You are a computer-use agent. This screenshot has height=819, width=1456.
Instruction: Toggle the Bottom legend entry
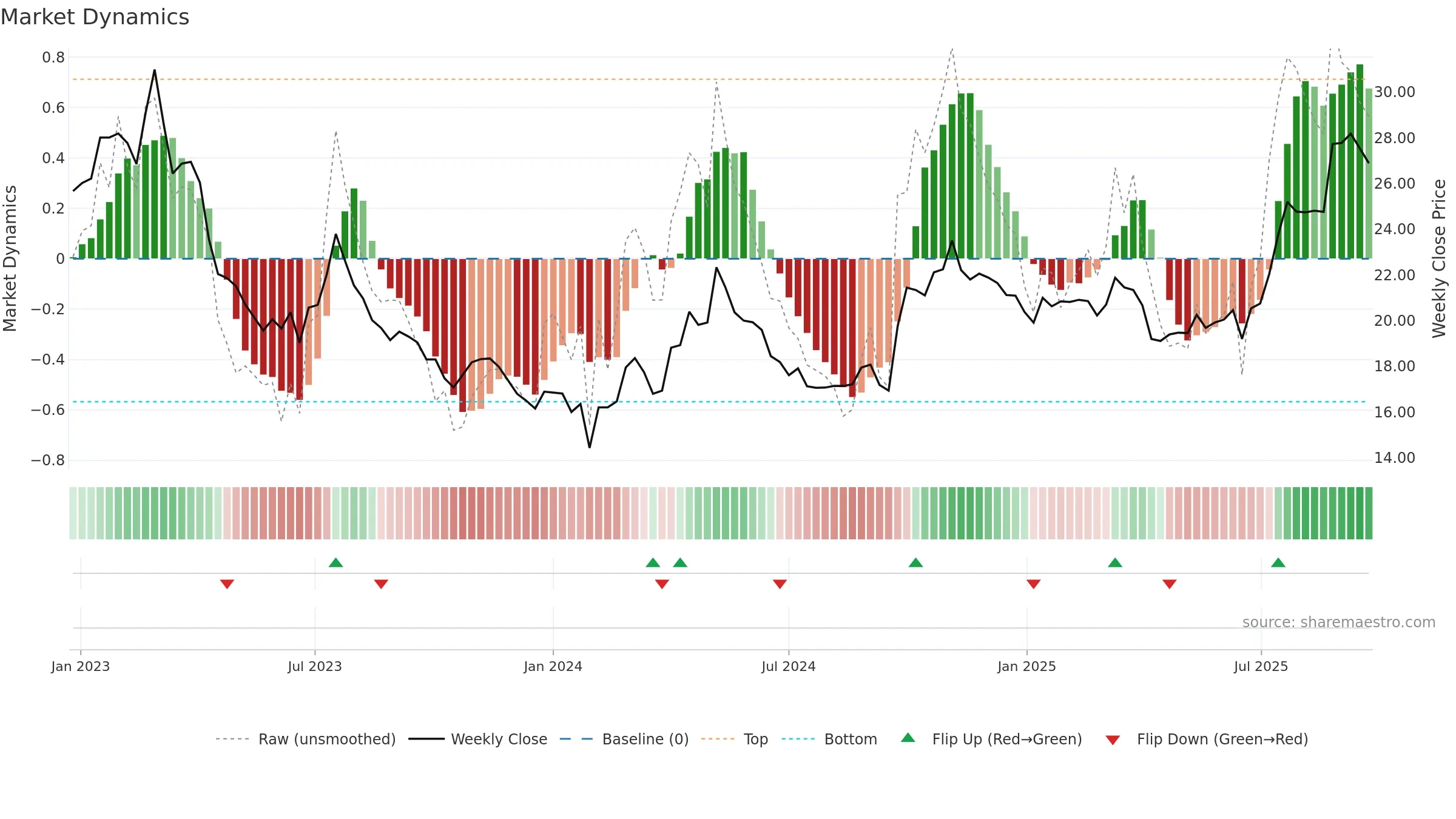click(x=829, y=739)
